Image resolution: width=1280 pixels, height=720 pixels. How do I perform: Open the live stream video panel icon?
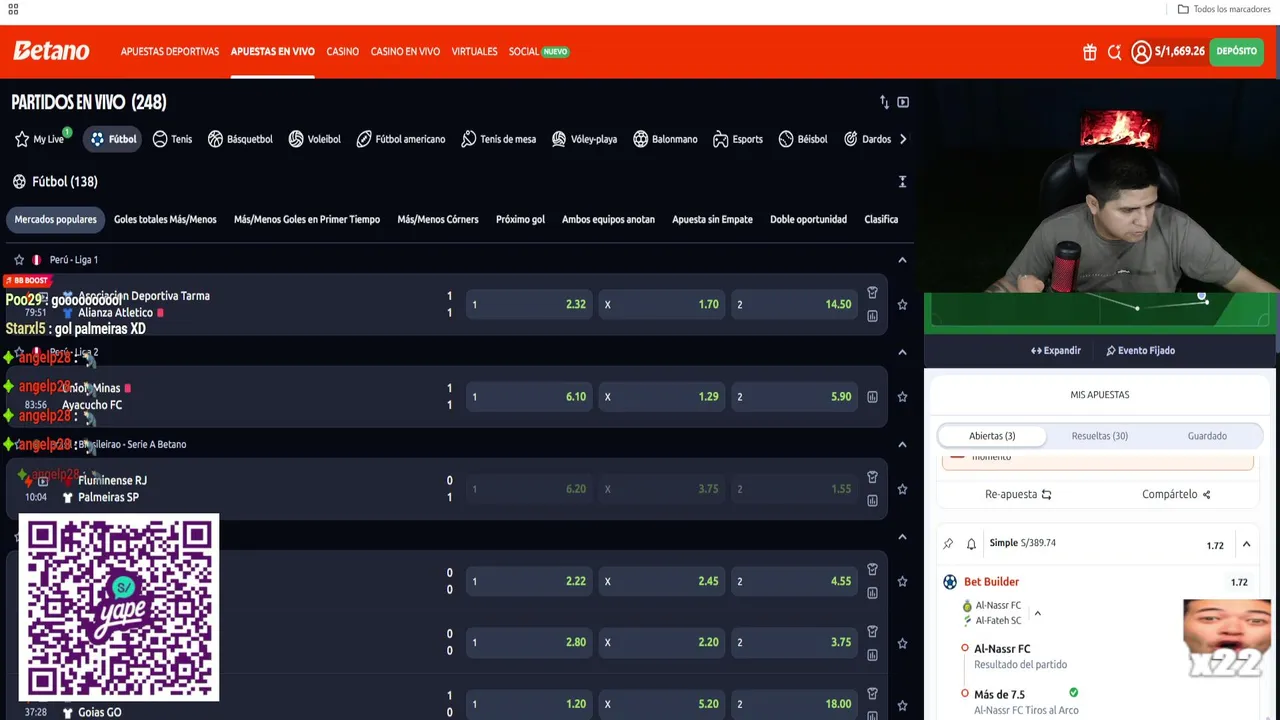coord(903,102)
